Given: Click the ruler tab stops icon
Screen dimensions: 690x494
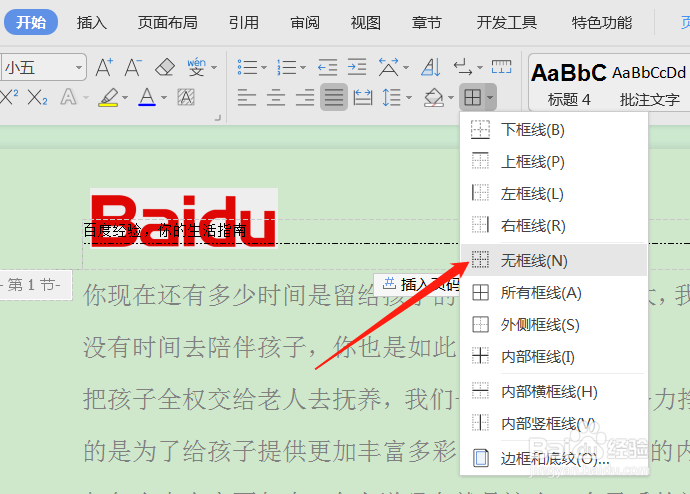Looking at the screenshot, I should pyautogui.click(x=501, y=67).
